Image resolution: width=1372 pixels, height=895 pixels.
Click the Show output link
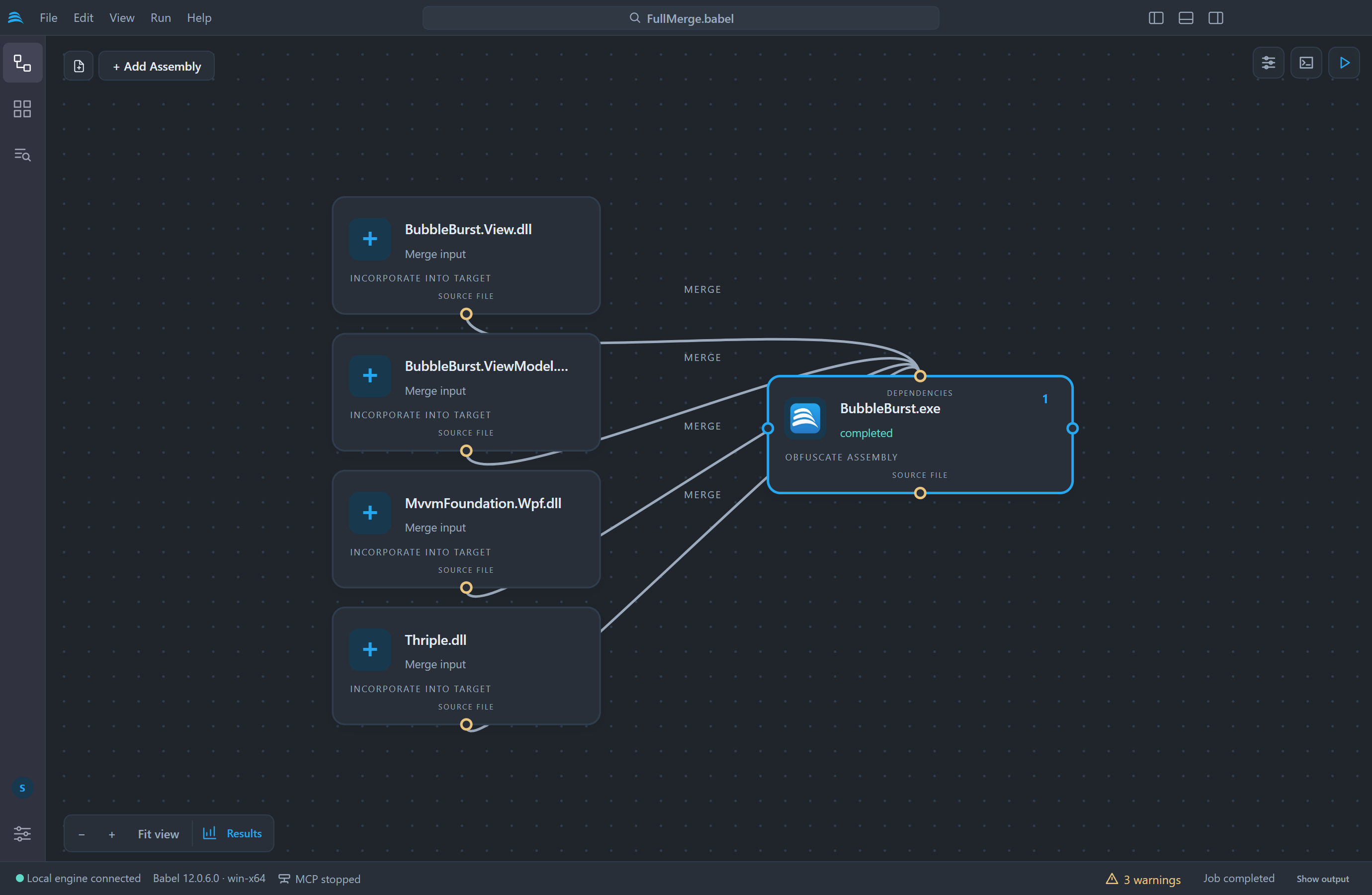tap(1323, 879)
